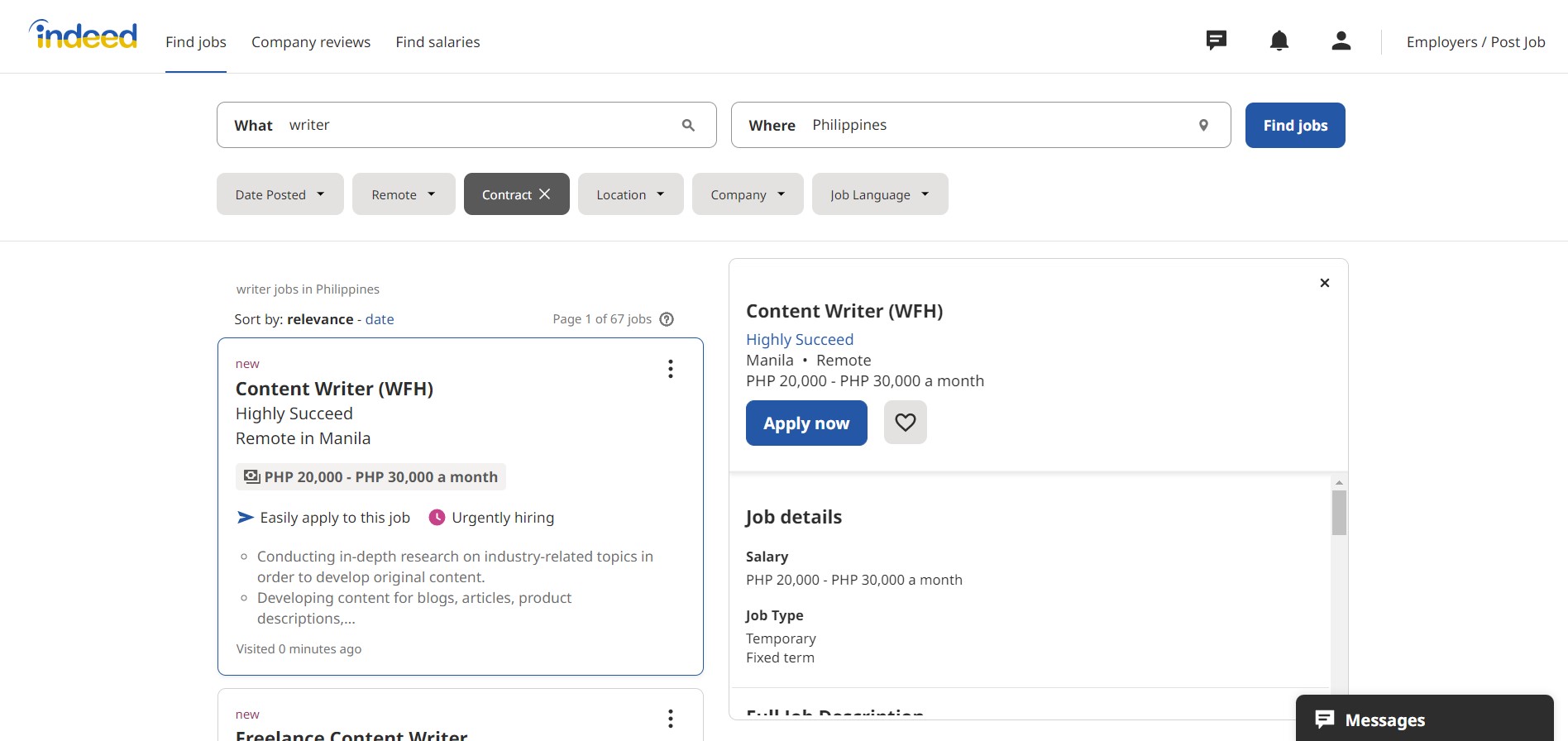The width and height of the screenshot is (1568, 741).
Task: Open Employers / Post Job link
Action: 1475,42
